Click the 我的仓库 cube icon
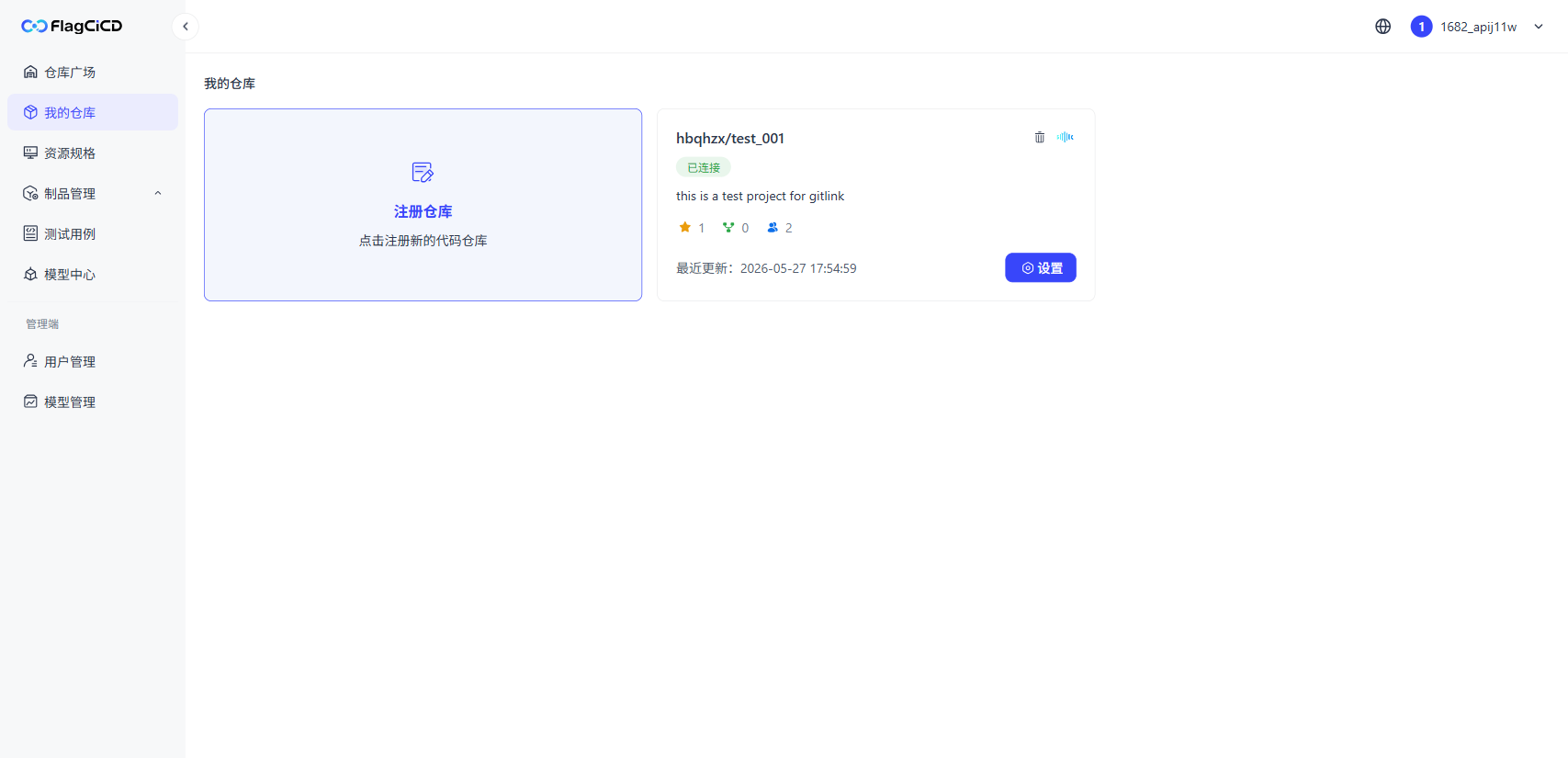 [30, 112]
